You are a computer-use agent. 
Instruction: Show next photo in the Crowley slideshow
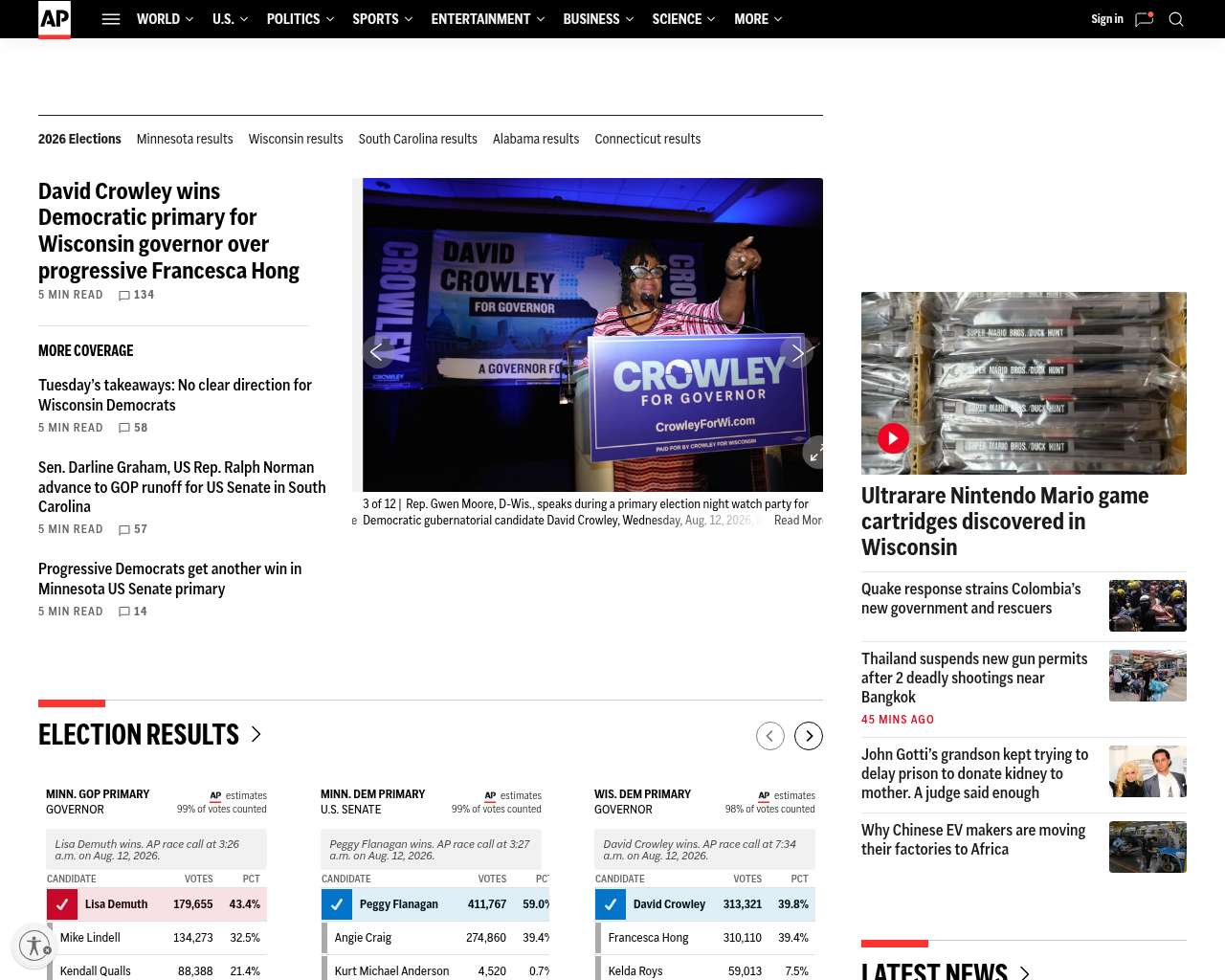click(x=797, y=352)
